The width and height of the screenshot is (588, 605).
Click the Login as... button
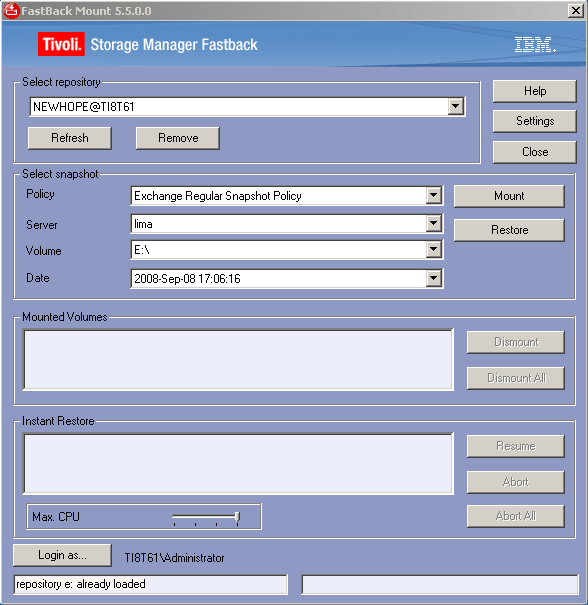(63, 555)
